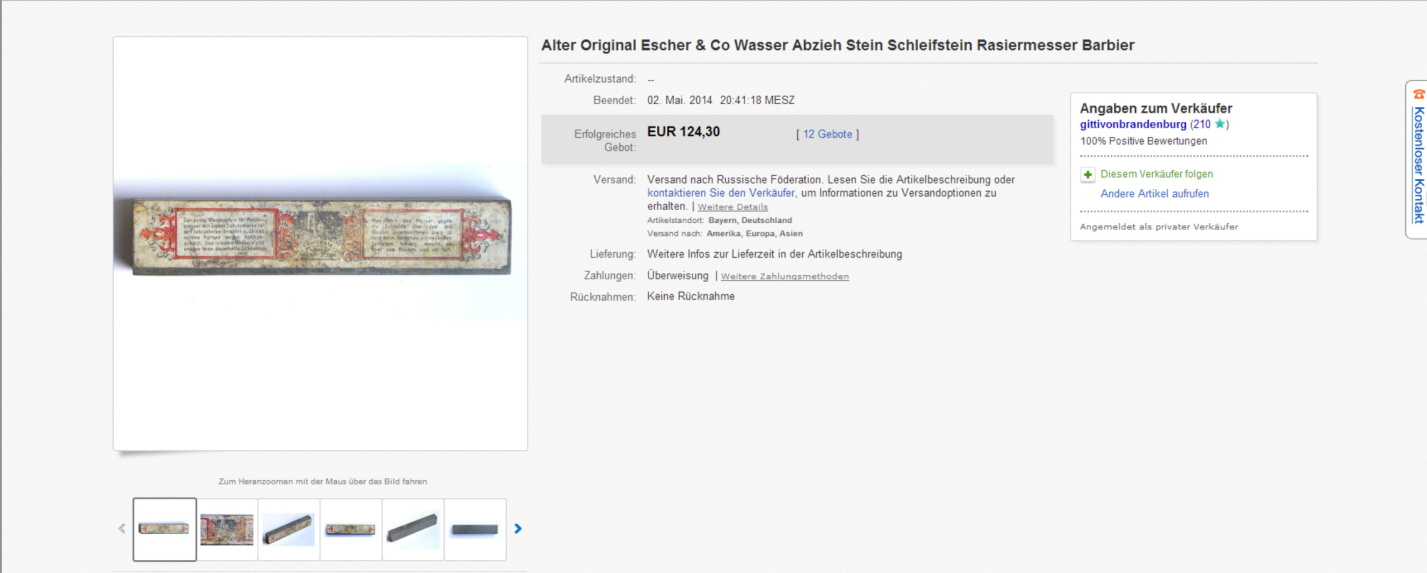Image resolution: width=1427 pixels, height=573 pixels.
Task: Show next thumbnails with the right arrow
Action: [x=518, y=529]
